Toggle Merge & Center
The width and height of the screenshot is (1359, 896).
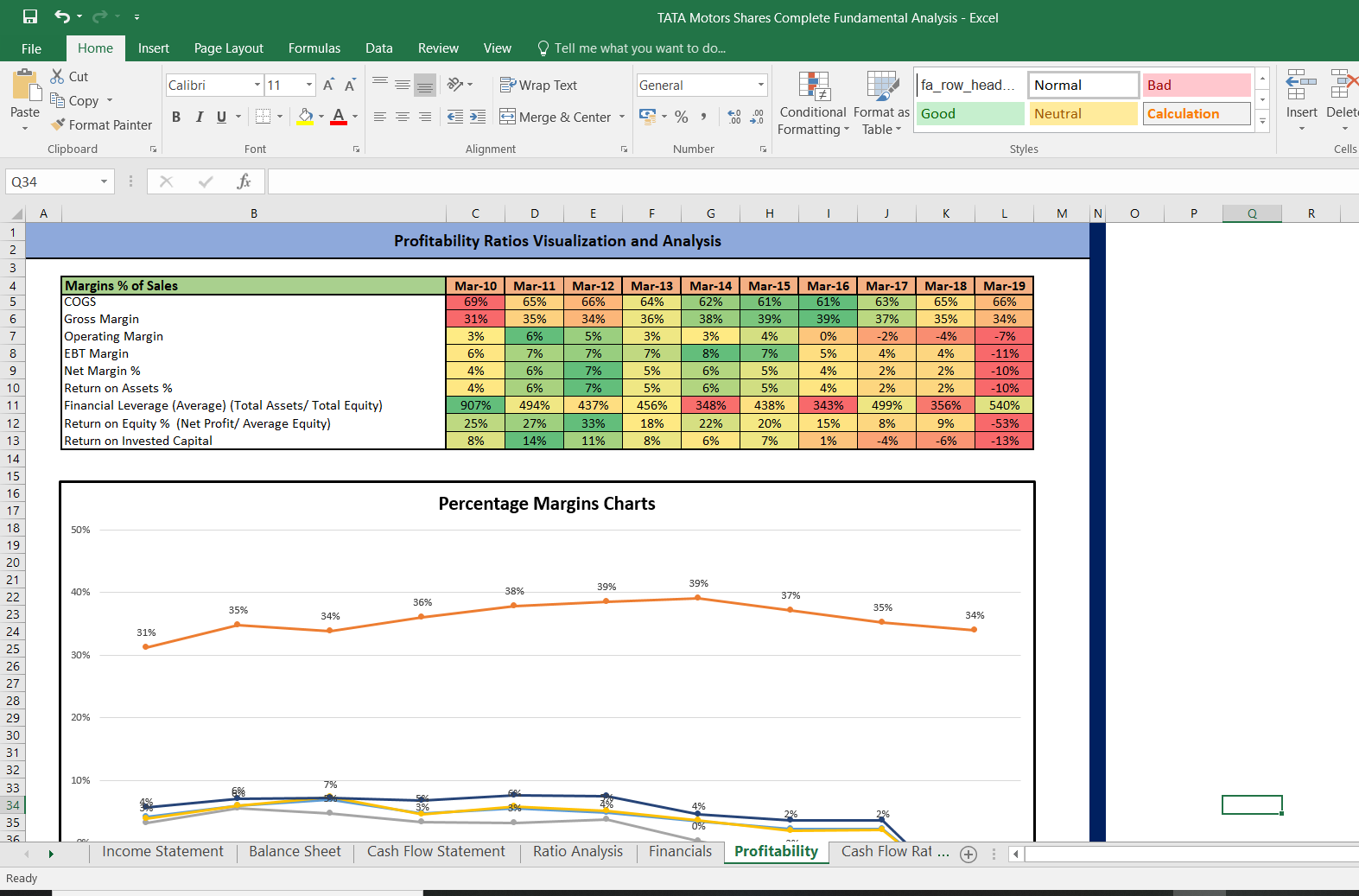point(556,117)
